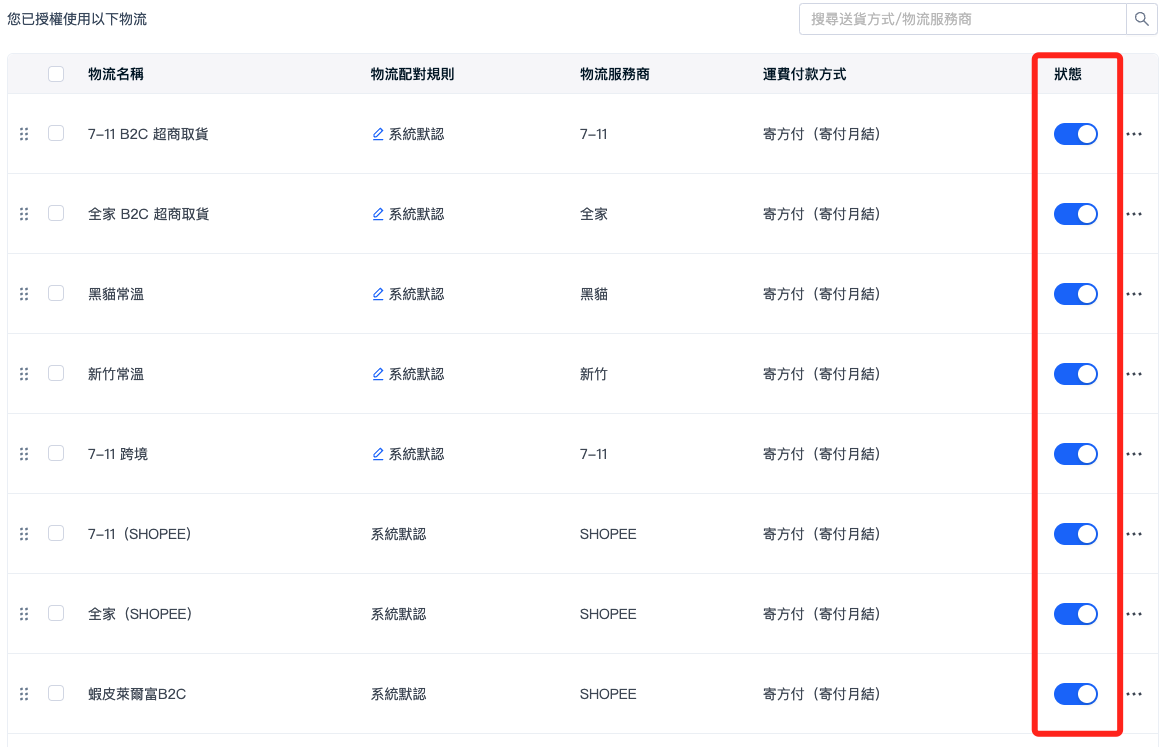Image resolution: width=1163 pixels, height=747 pixels.
Task: Click 系統默認 link in 新竹常溫 row
Action: coord(417,375)
